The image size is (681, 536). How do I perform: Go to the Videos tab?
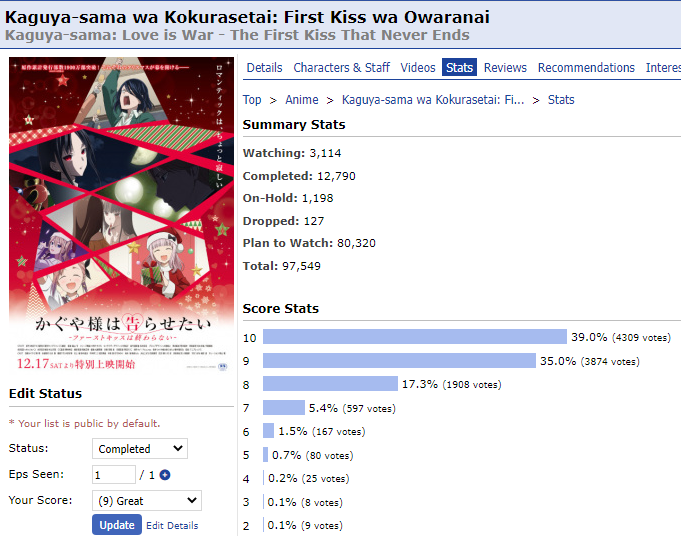[418, 68]
